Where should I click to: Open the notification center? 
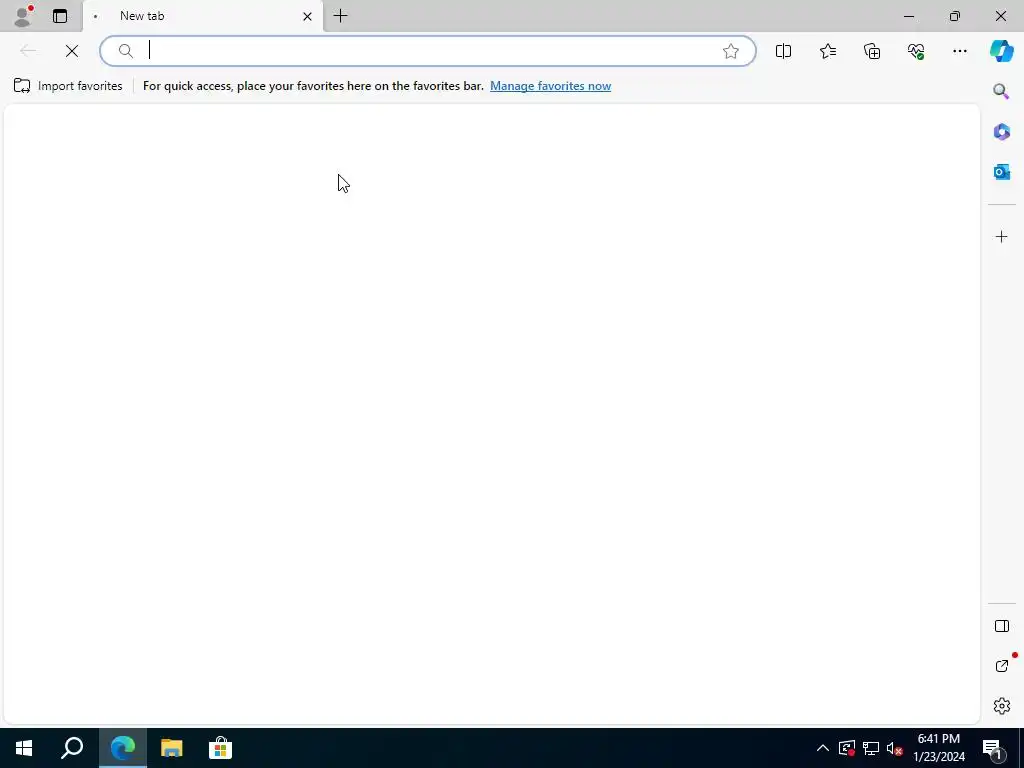(x=991, y=748)
